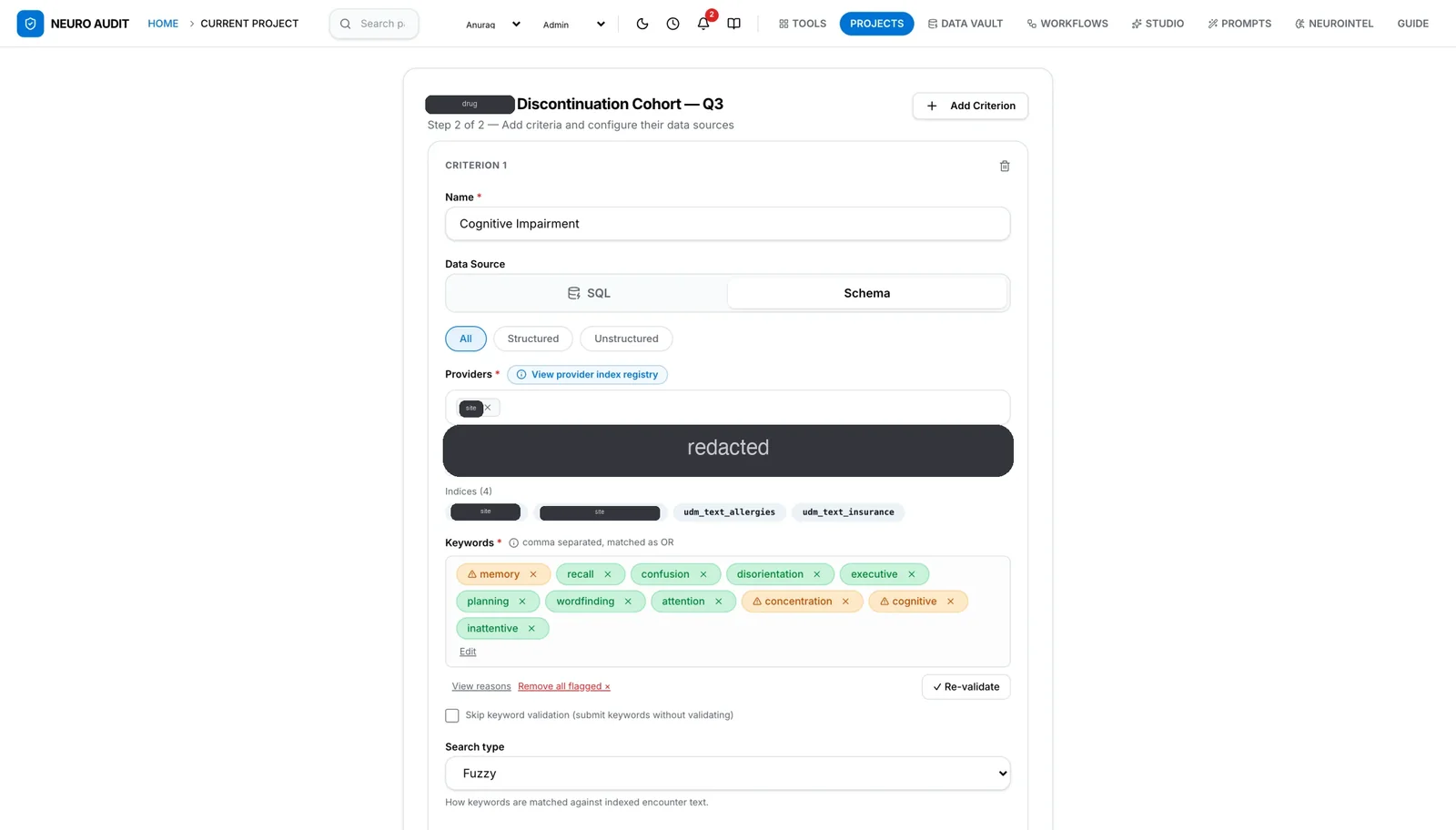Click Remove all flagged link
This screenshot has height=830, width=1456.
(564, 687)
